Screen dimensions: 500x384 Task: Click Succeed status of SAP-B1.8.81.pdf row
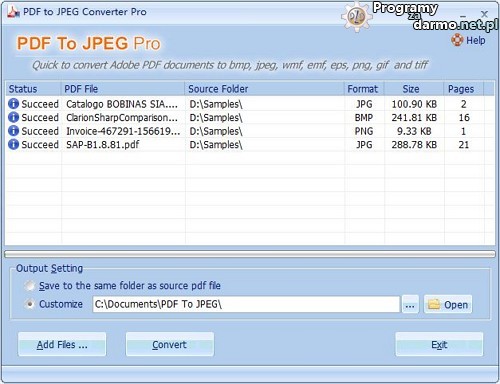(40, 145)
